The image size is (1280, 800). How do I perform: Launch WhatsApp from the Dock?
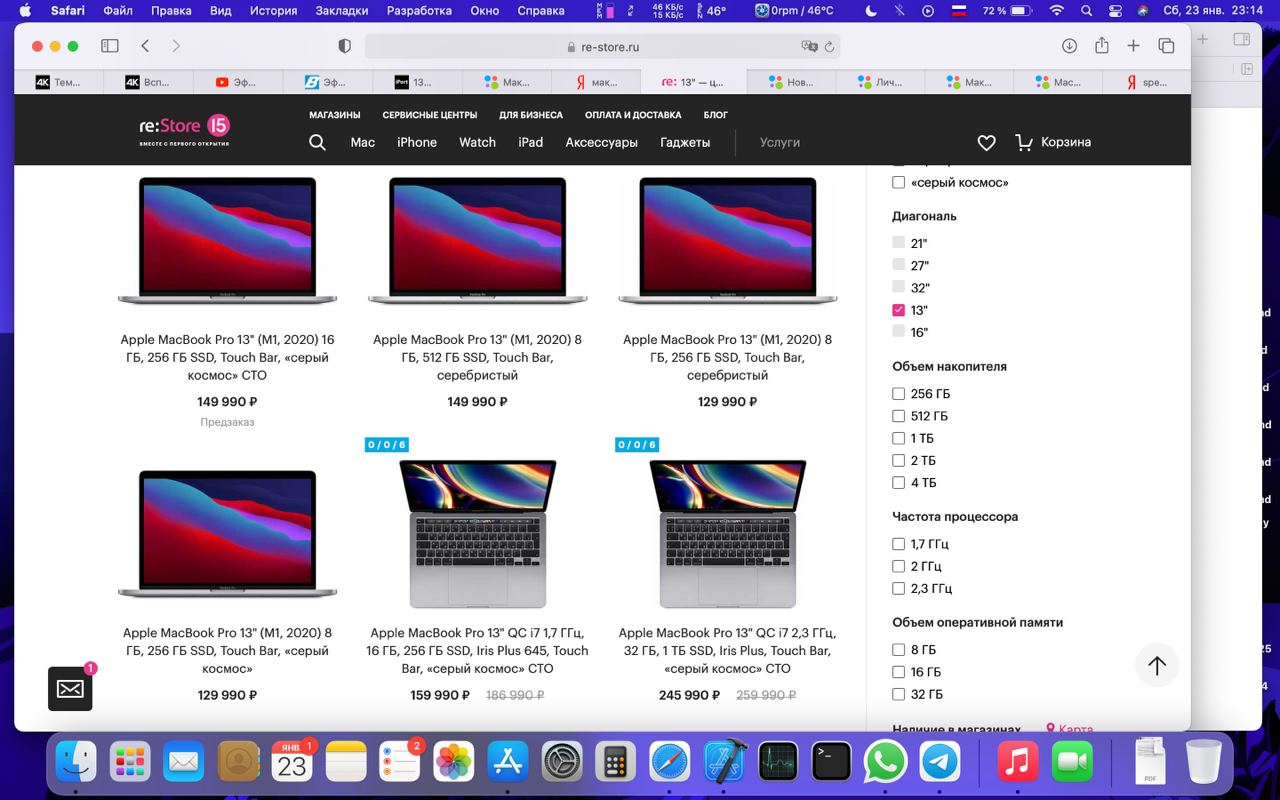click(x=886, y=762)
